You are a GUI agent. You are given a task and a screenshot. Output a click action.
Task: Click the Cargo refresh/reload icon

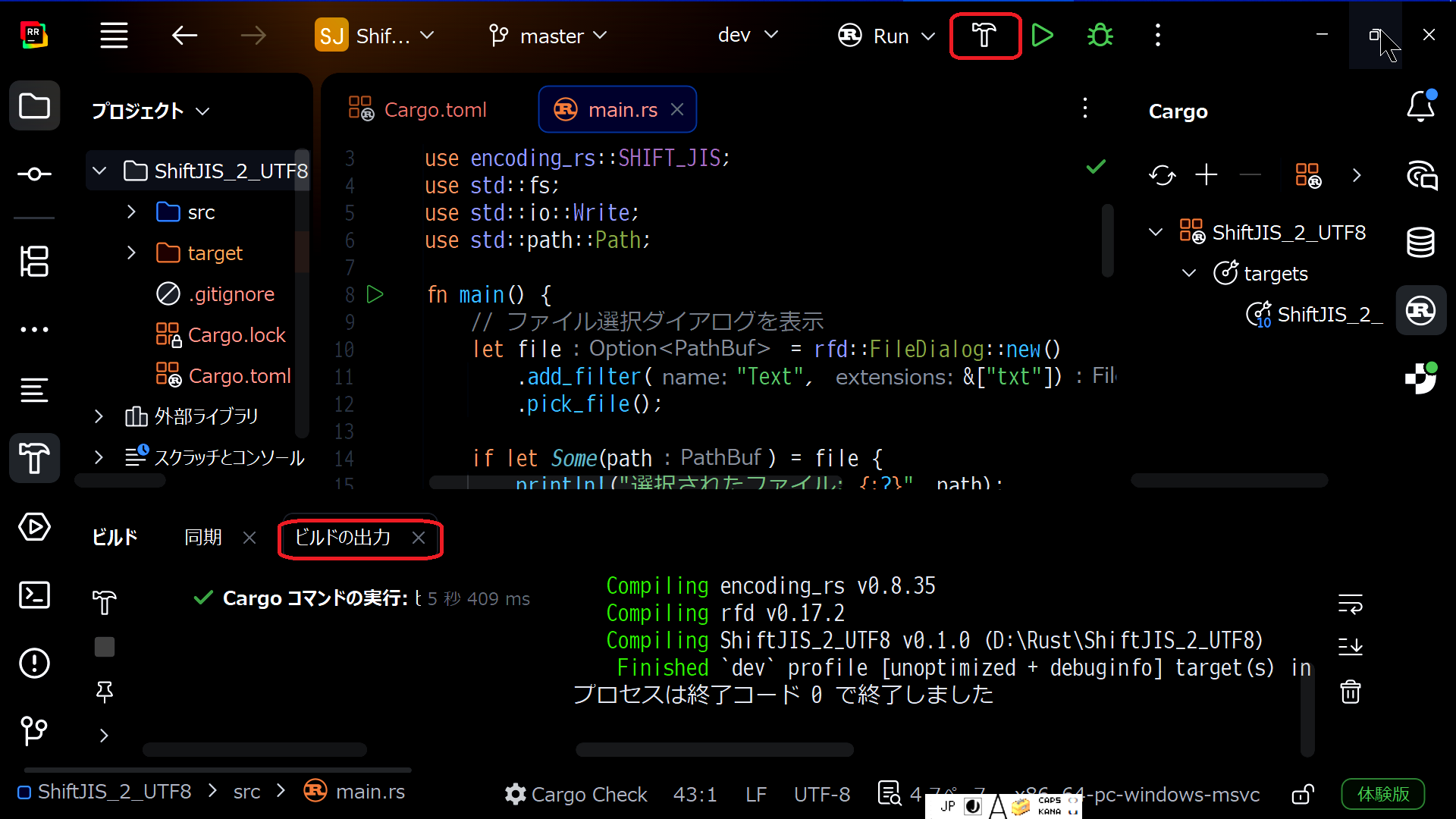click(1162, 175)
